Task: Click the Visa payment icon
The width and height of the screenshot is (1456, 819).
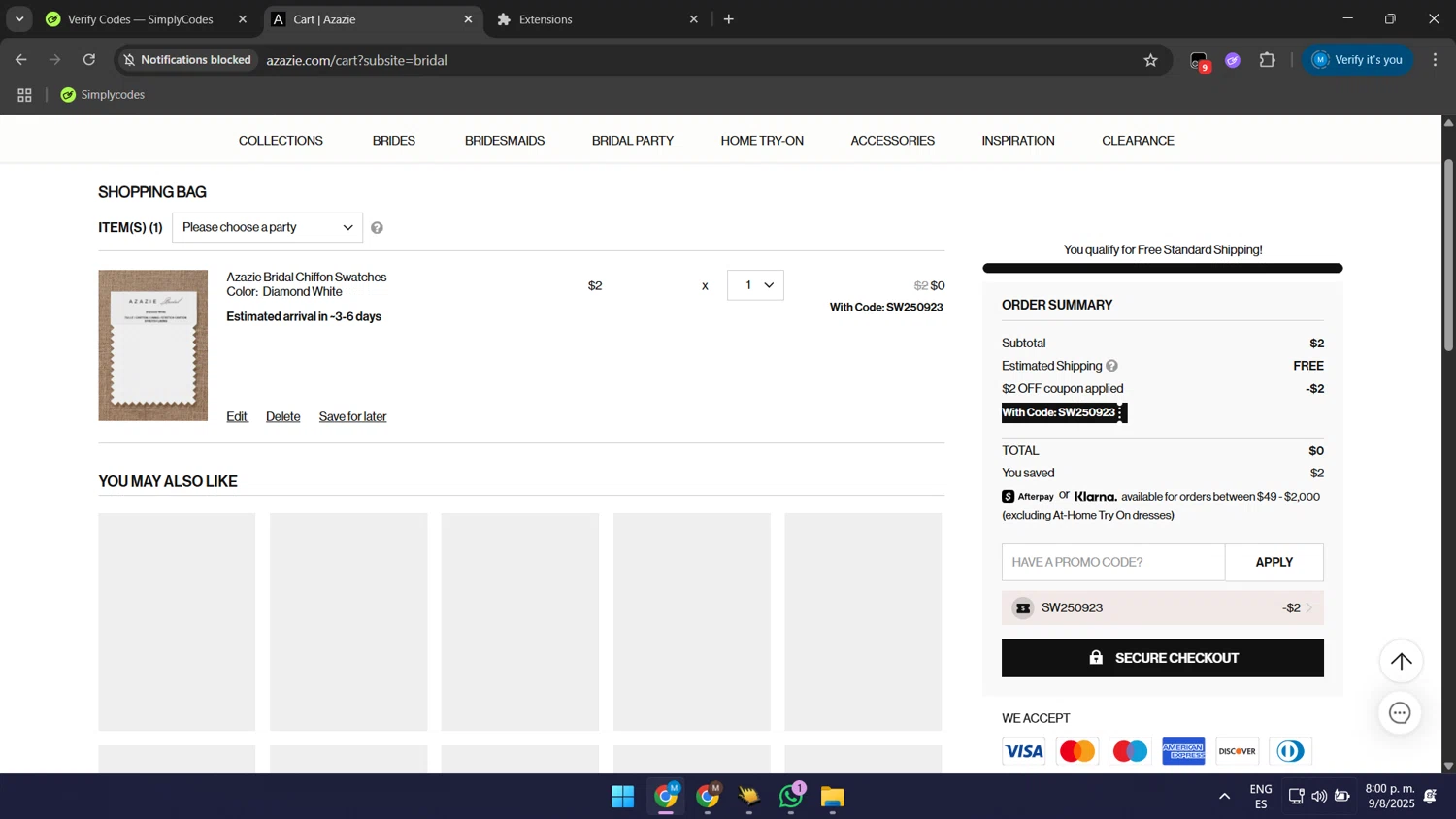Action: pos(1023,751)
